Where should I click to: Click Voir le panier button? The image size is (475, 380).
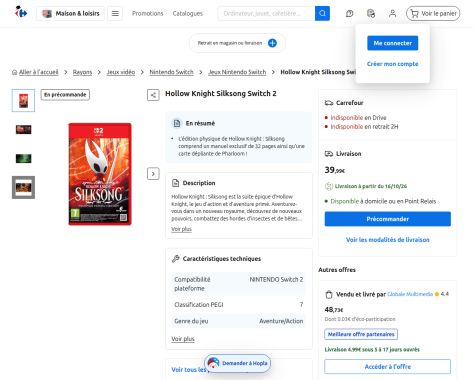[x=433, y=13]
